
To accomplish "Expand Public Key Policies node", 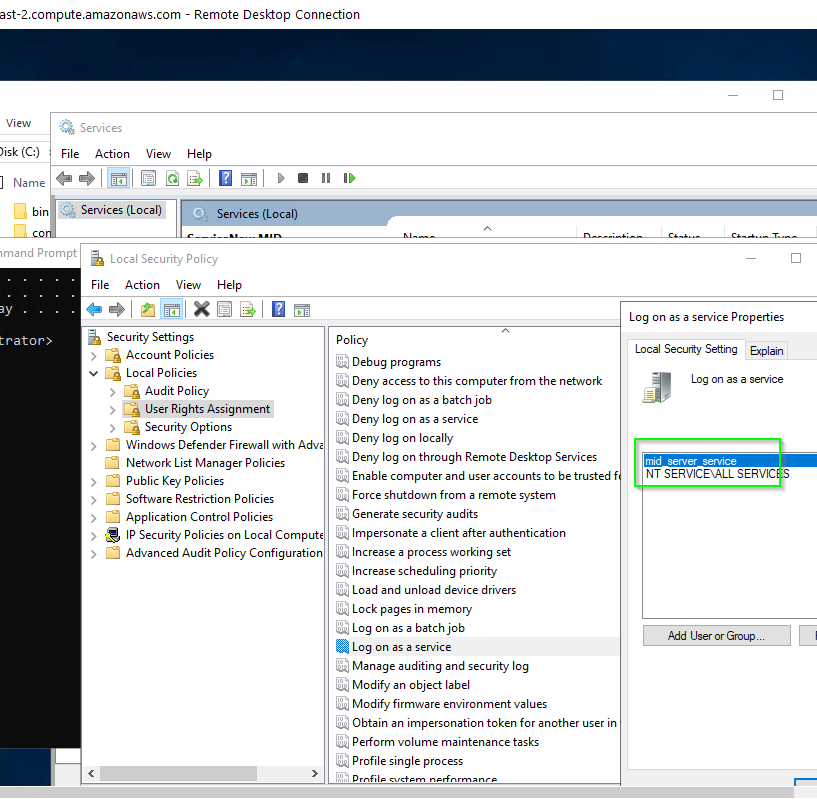I will pyautogui.click(x=94, y=482).
